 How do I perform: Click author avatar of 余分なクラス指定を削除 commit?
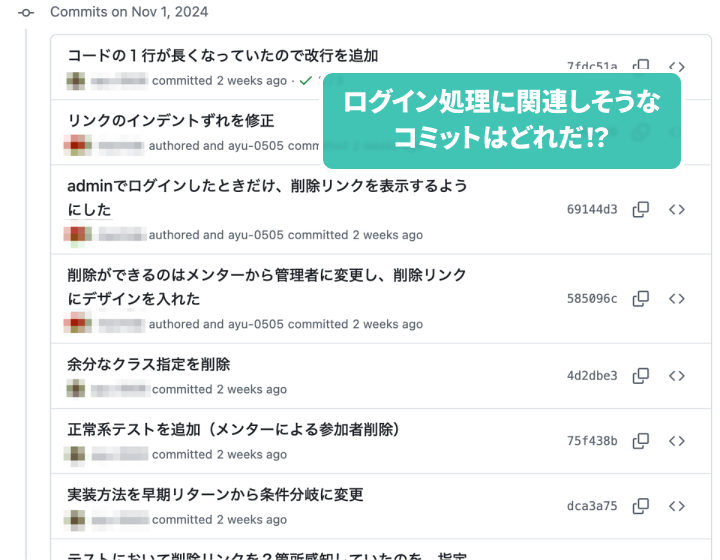76,389
